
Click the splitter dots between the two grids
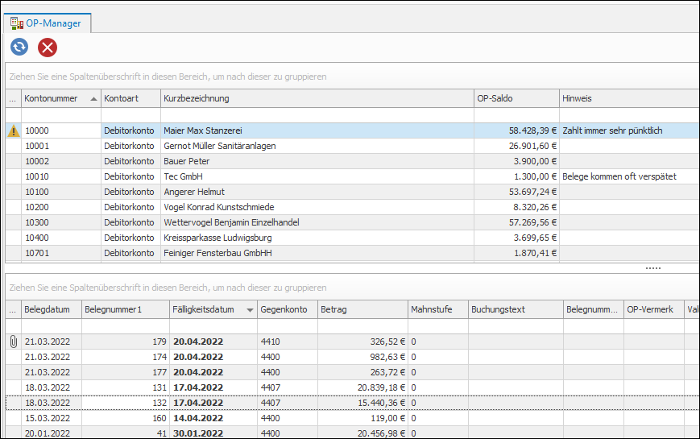[653, 268]
